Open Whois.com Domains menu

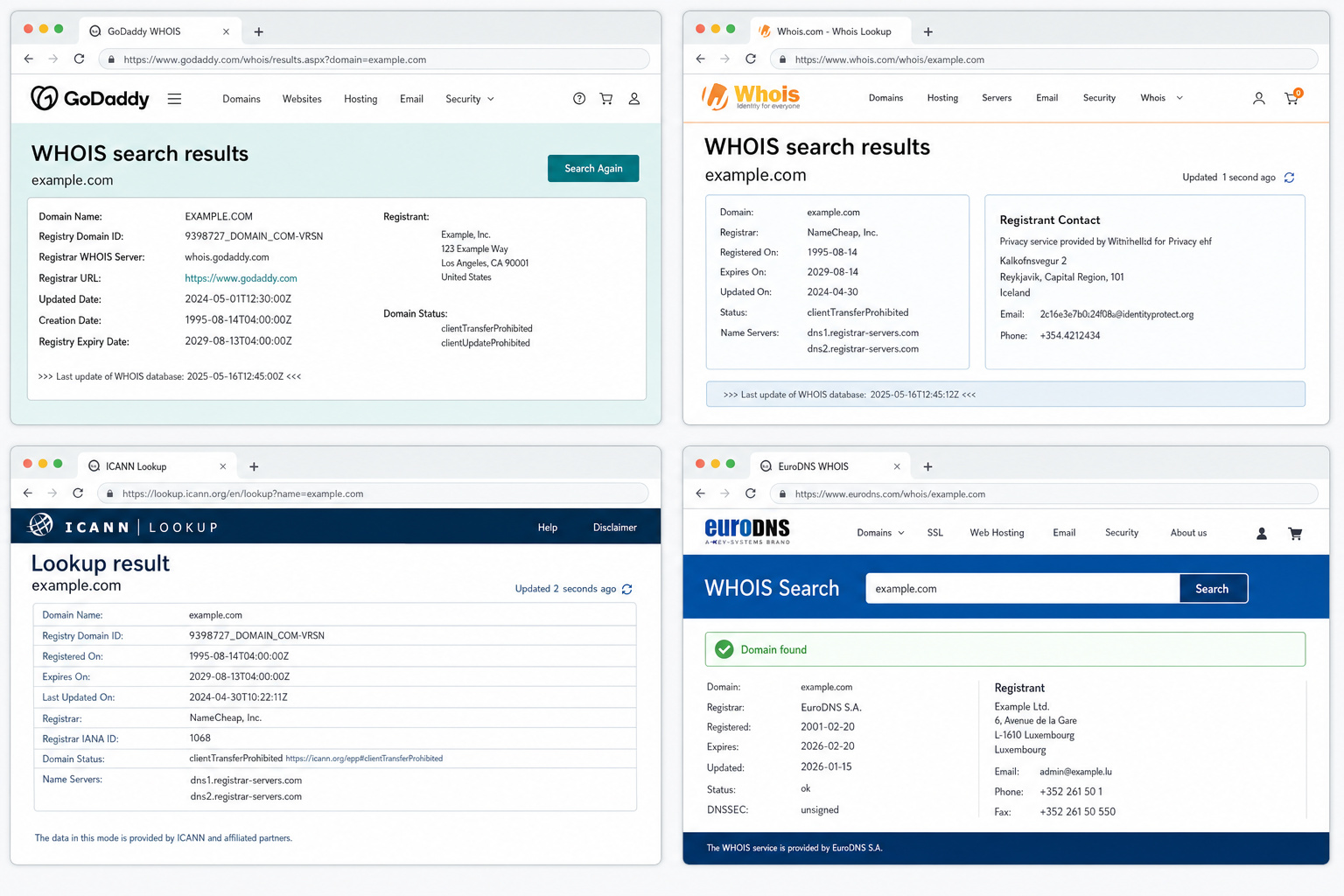click(x=885, y=98)
